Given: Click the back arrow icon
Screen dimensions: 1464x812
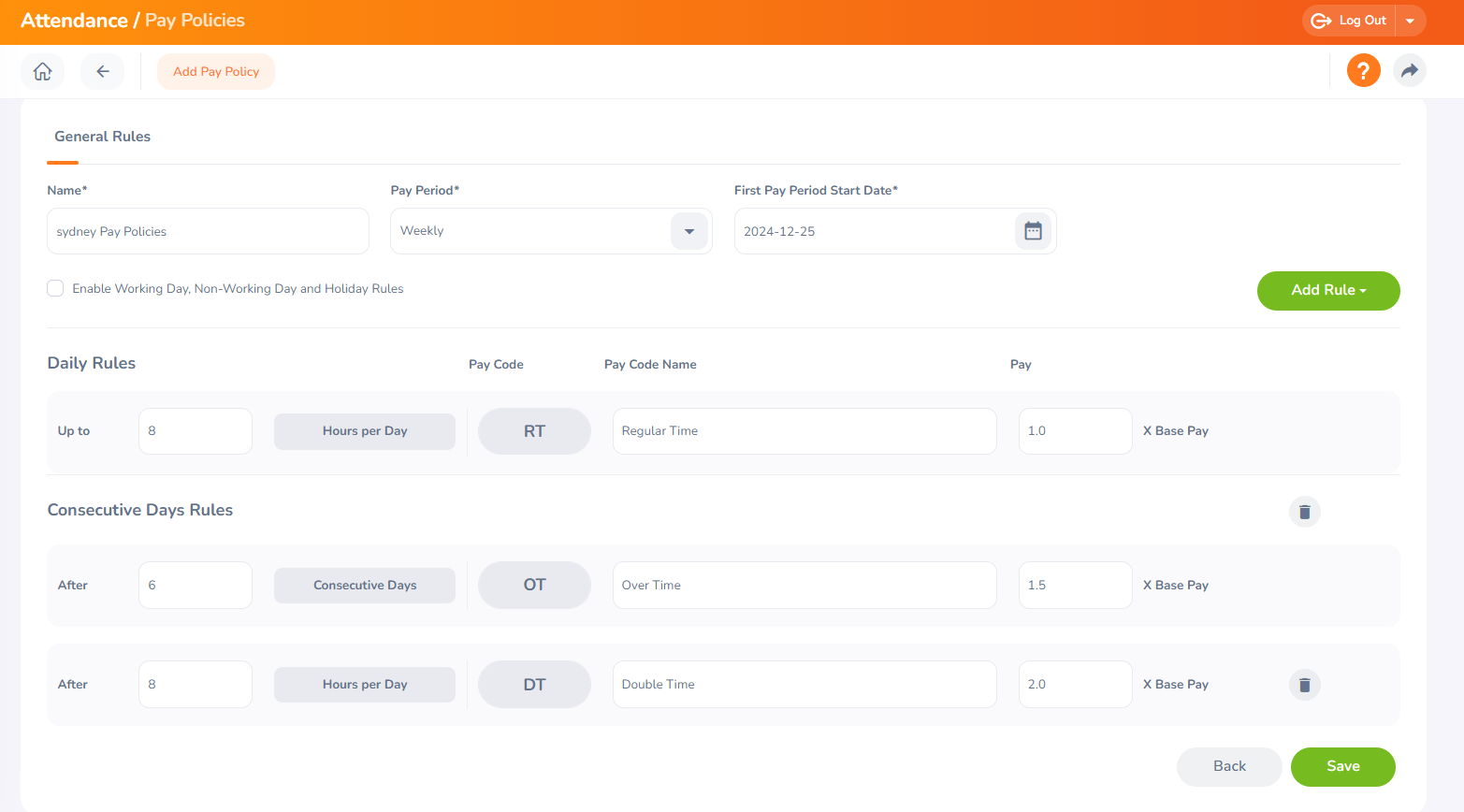Looking at the screenshot, I should [x=103, y=72].
